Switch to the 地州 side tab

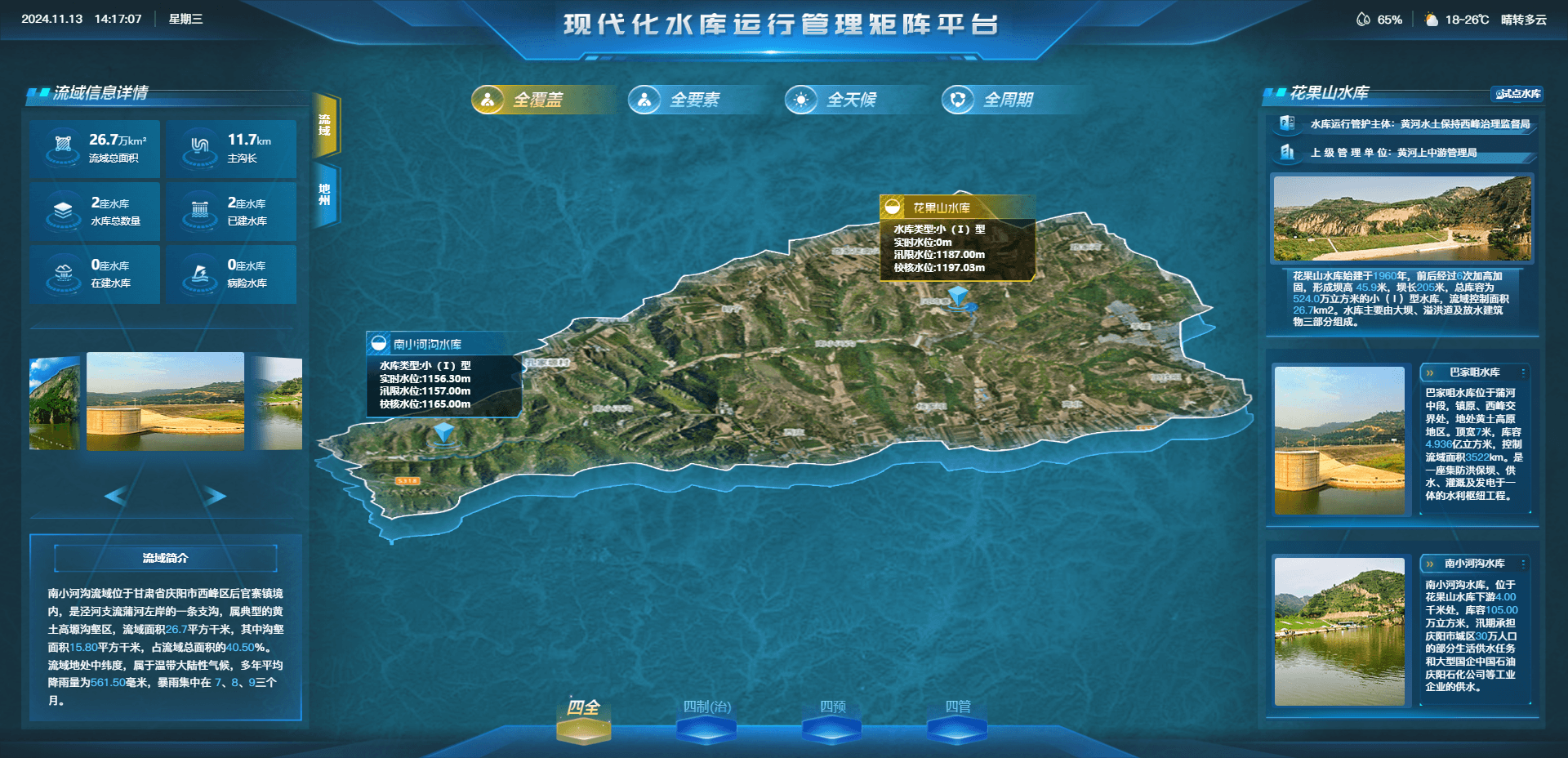(324, 194)
